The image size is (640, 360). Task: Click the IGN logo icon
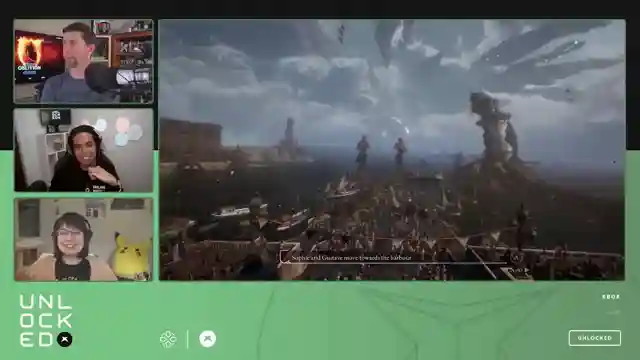(x=168, y=339)
